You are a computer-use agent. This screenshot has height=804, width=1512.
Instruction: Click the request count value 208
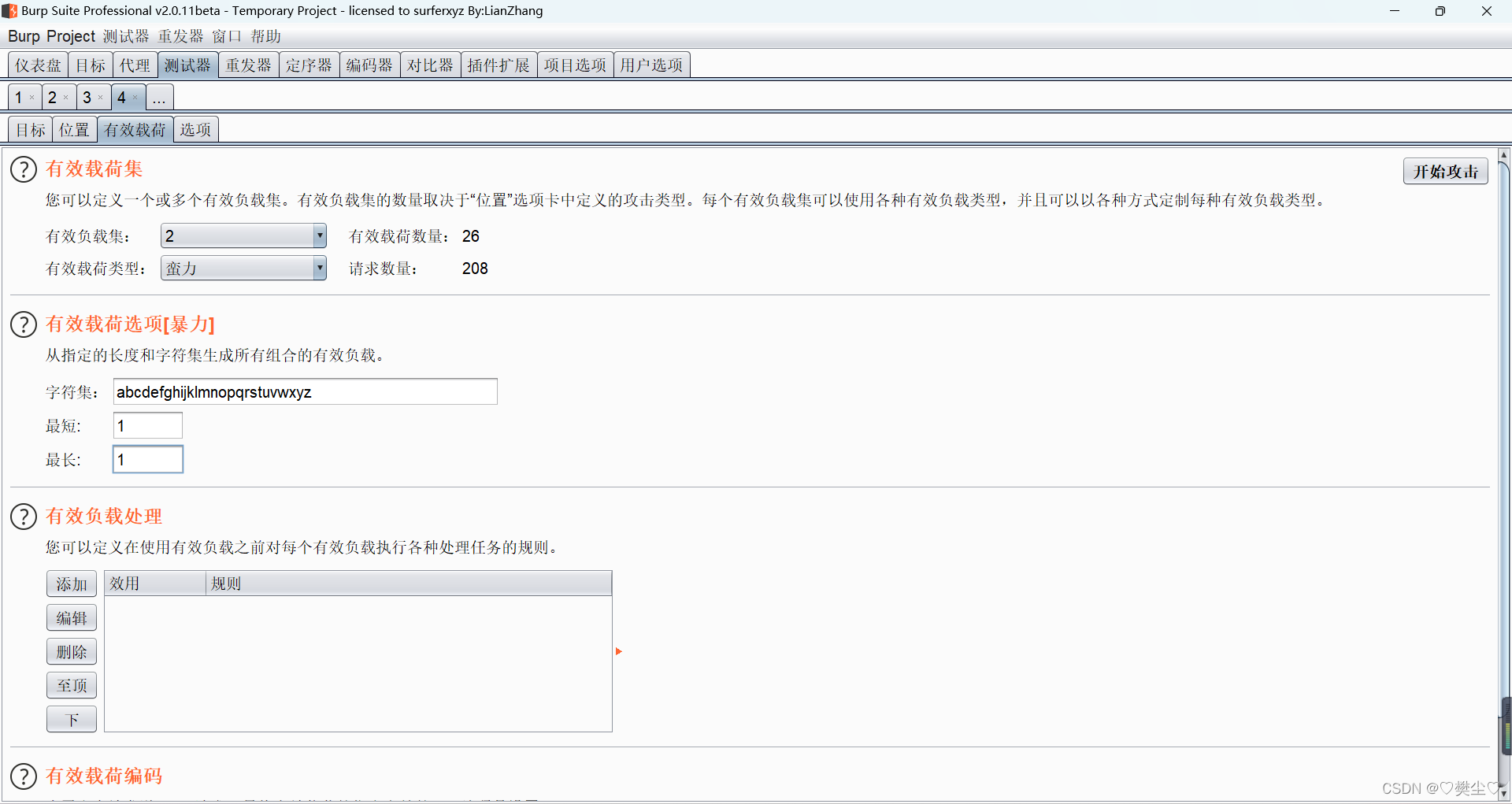[475, 269]
